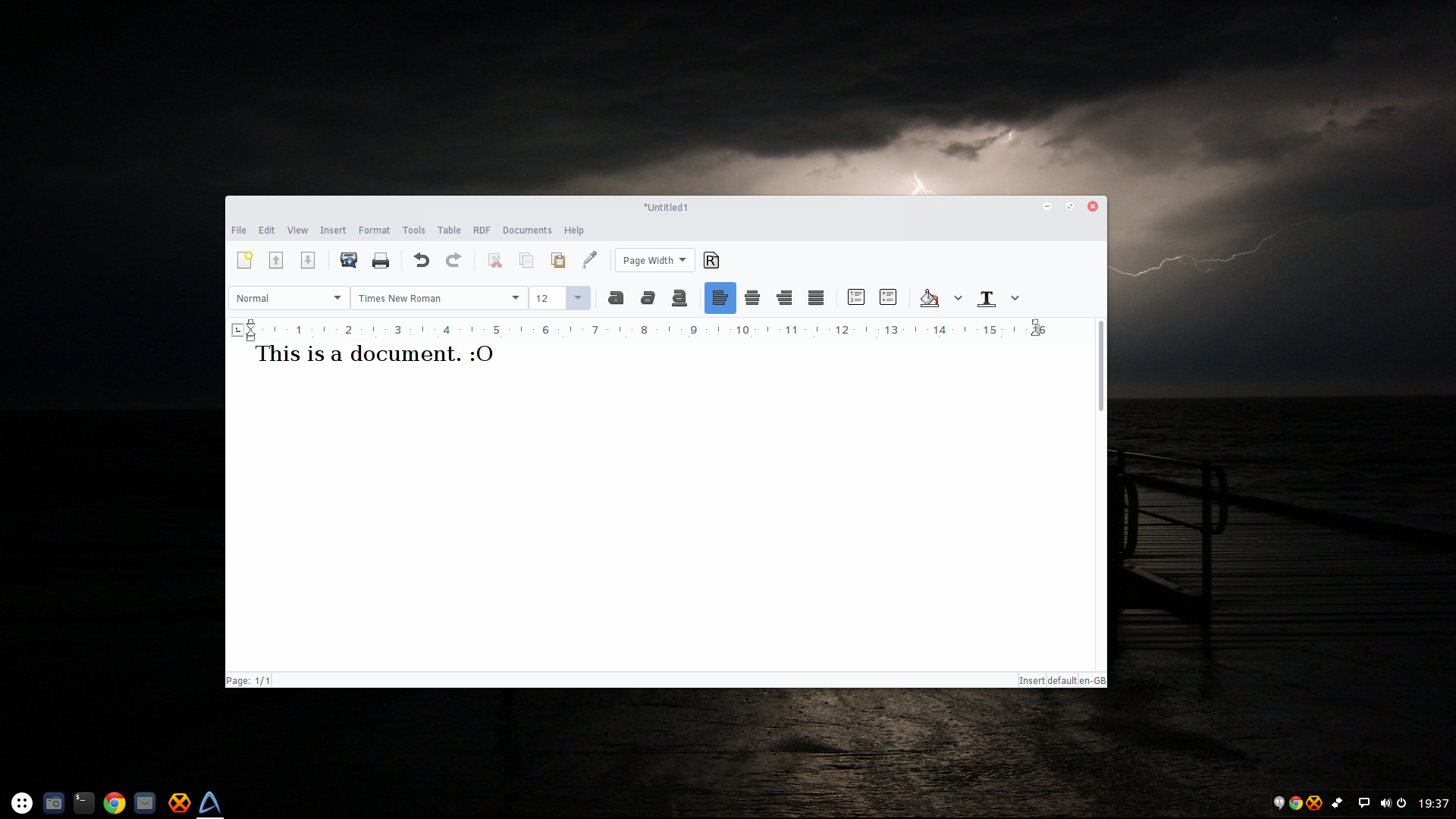Open the RDF menu
The image size is (1456, 819).
pyautogui.click(x=482, y=230)
